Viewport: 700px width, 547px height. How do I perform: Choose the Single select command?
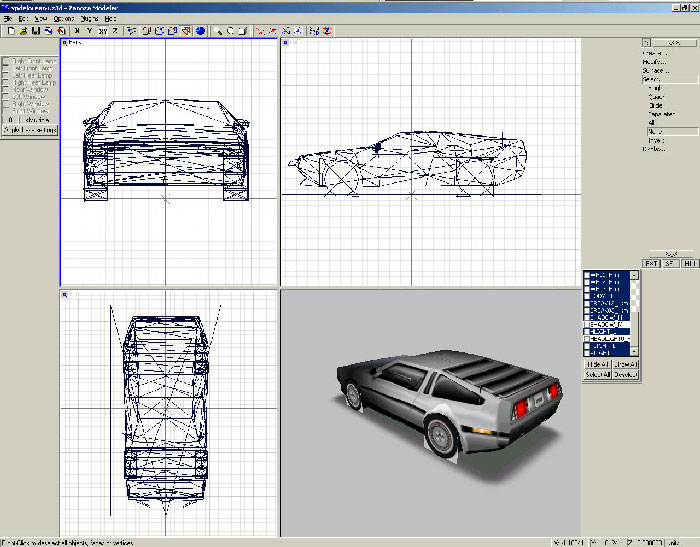(654, 88)
